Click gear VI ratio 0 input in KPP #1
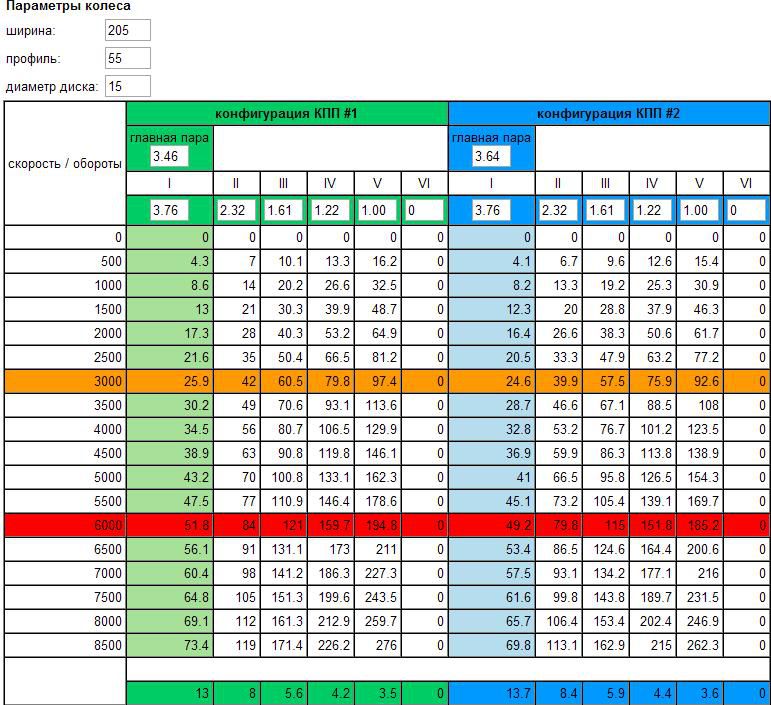 pos(425,210)
